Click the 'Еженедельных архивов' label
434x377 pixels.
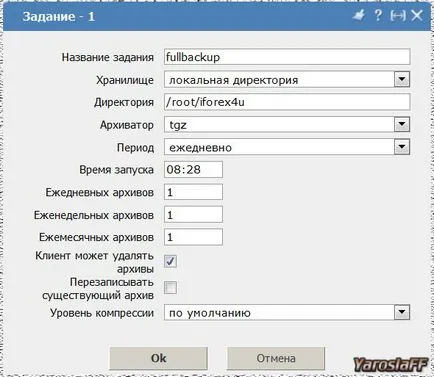94,215
